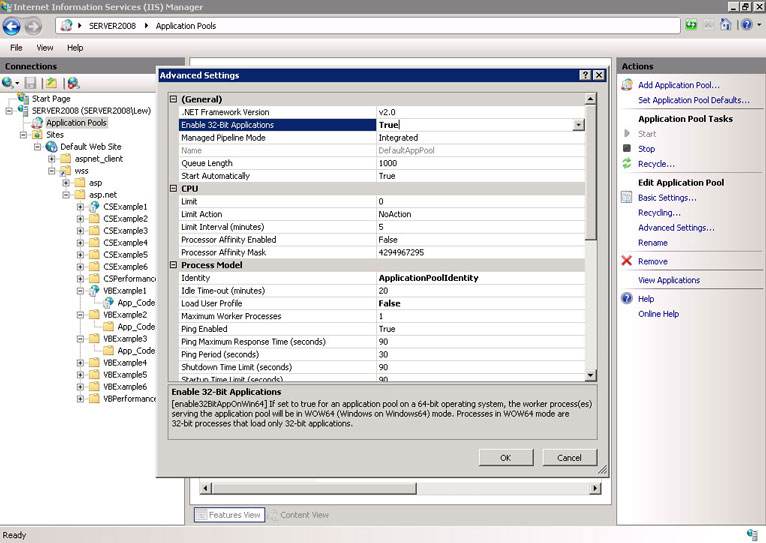This screenshot has width=766, height=543.
Task: Click the Home icon in address bar
Action: pos(725,24)
